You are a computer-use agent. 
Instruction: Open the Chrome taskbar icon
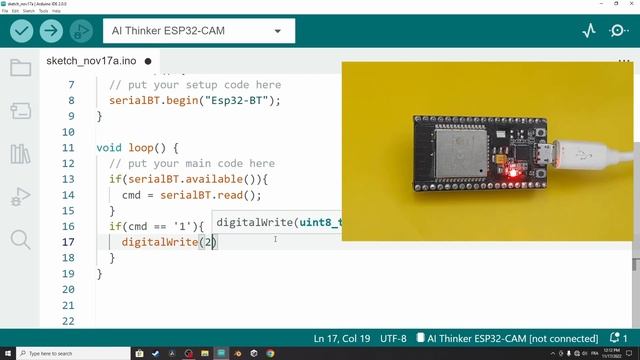point(270,353)
